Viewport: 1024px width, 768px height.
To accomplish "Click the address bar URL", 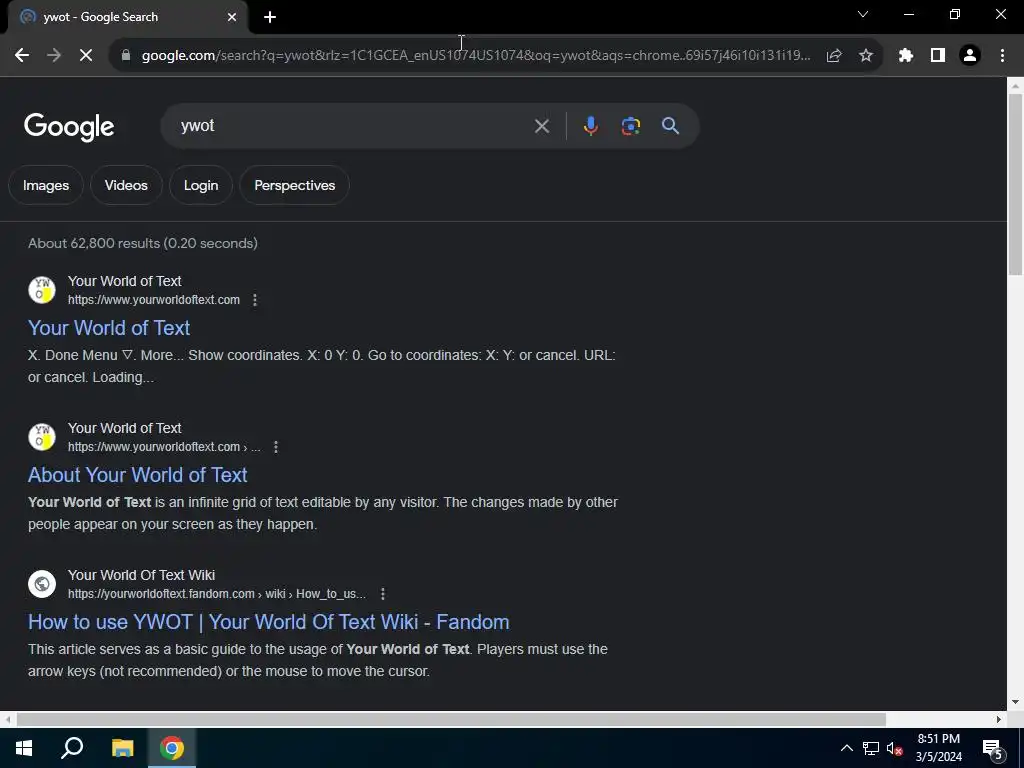I will 476,56.
